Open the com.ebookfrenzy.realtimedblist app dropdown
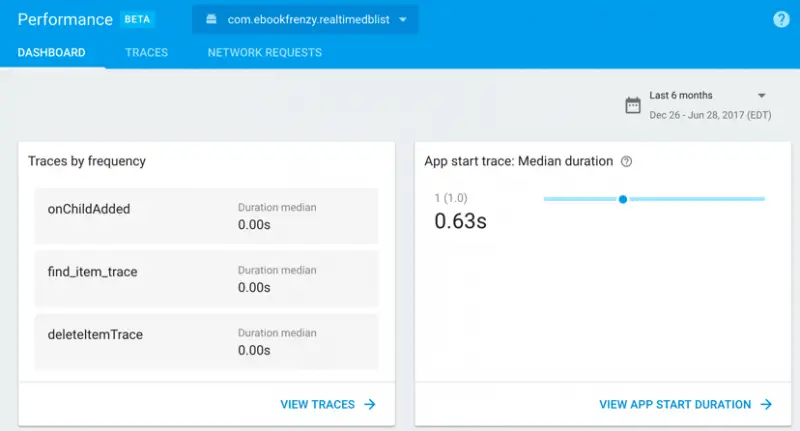The width and height of the screenshot is (800, 431). point(305,20)
